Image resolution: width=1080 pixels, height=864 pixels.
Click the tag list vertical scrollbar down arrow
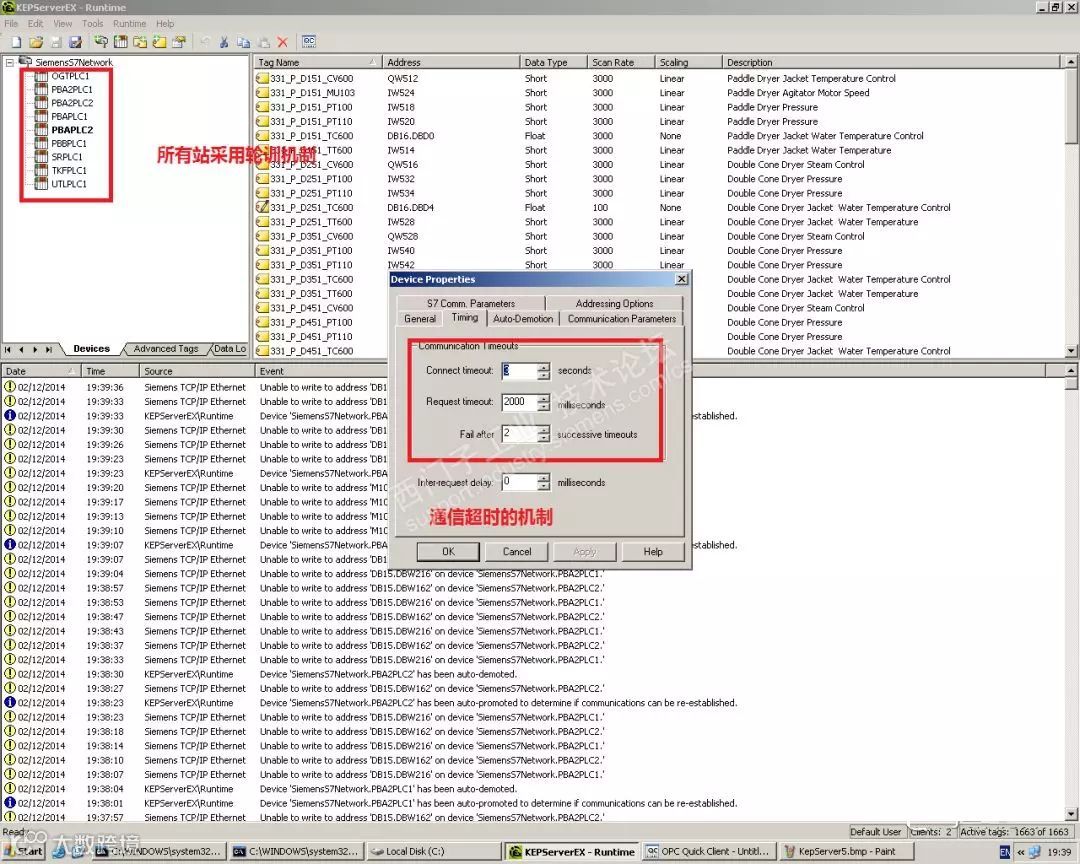pos(1071,351)
